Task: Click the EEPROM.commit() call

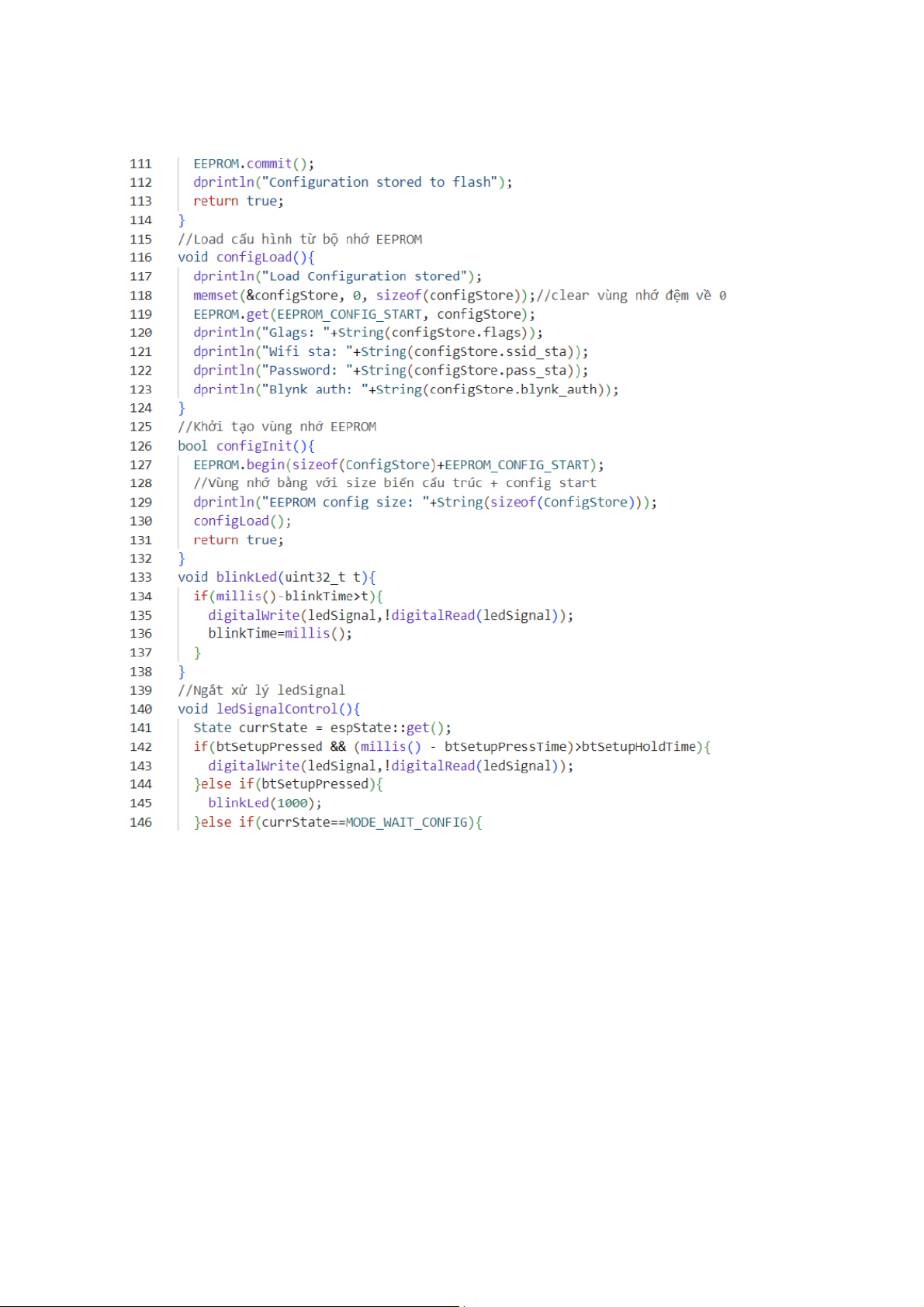Action: pyautogui.click(x=253, y=164)
